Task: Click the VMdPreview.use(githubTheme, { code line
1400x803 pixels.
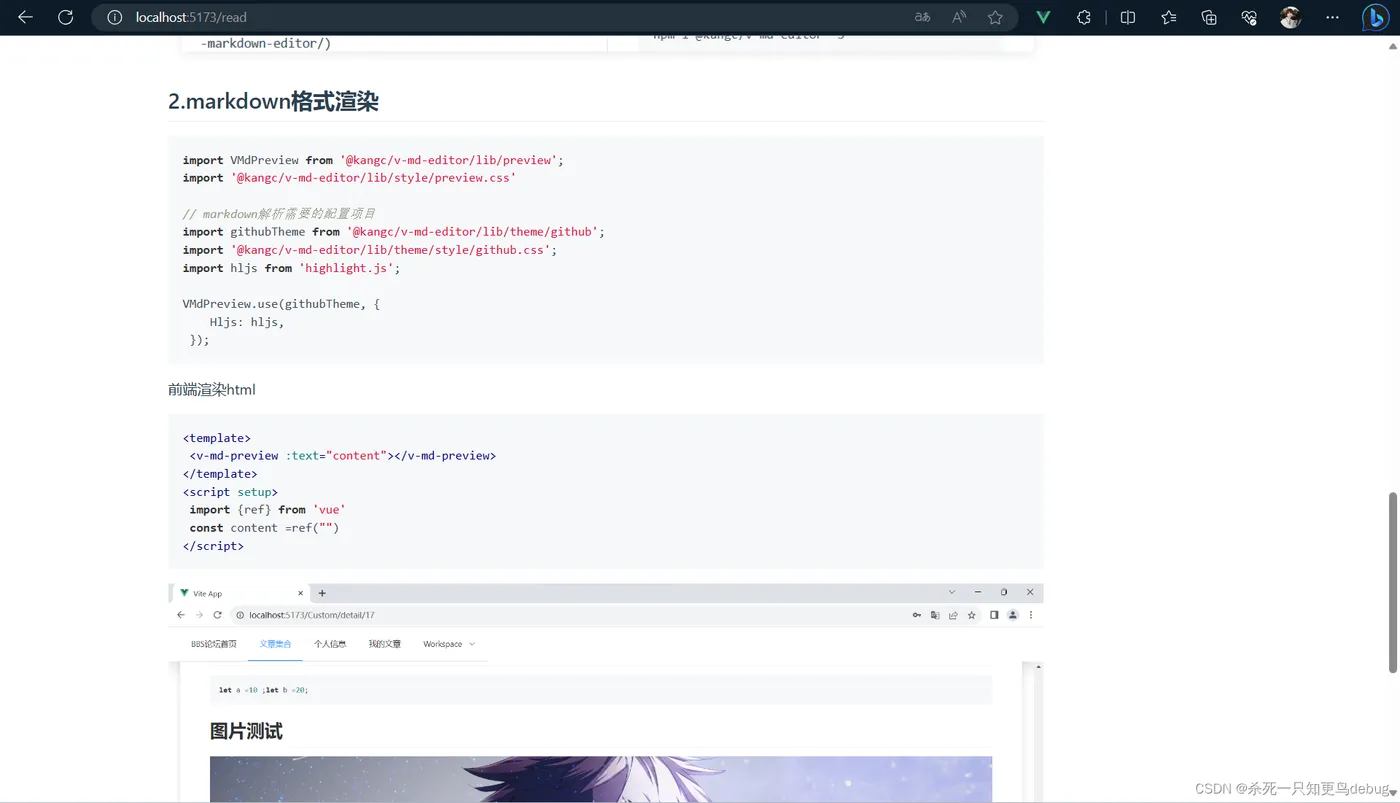Action: tap(281, 304)
